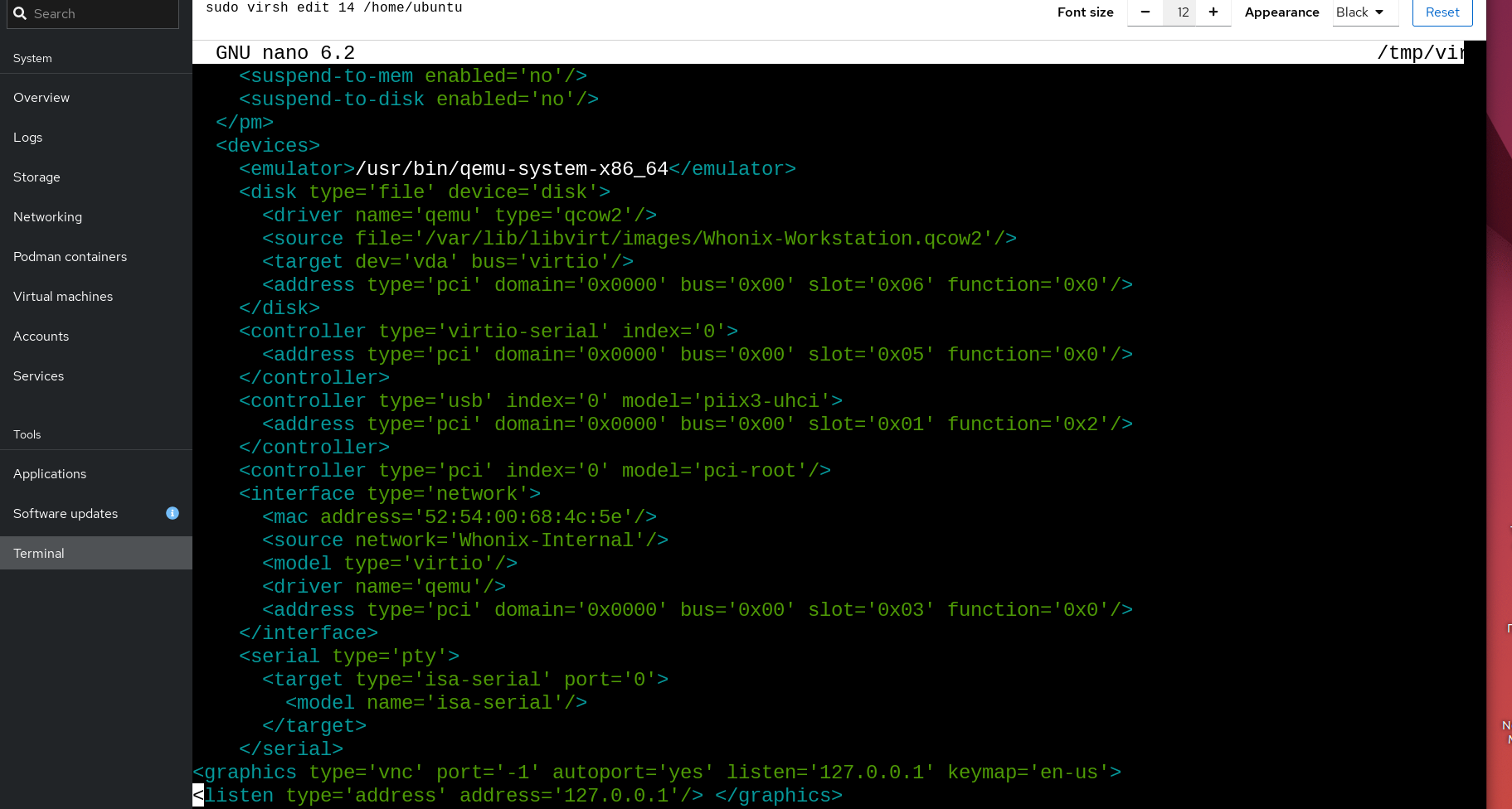Image resolution: width=1512 pixels, height=809 pixels.
Task: Place cursor on the emulator path line
Action: [511, 169]
